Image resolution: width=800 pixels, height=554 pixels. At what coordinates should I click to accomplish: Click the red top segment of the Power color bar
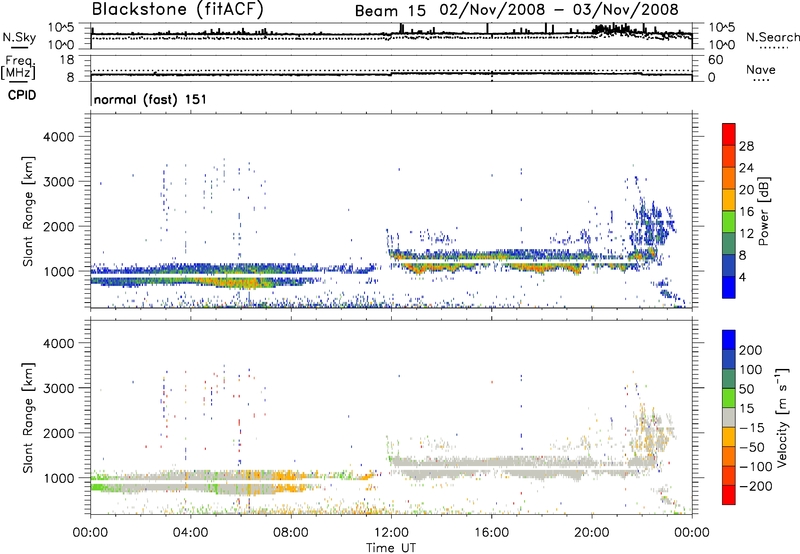pos(729,134)
